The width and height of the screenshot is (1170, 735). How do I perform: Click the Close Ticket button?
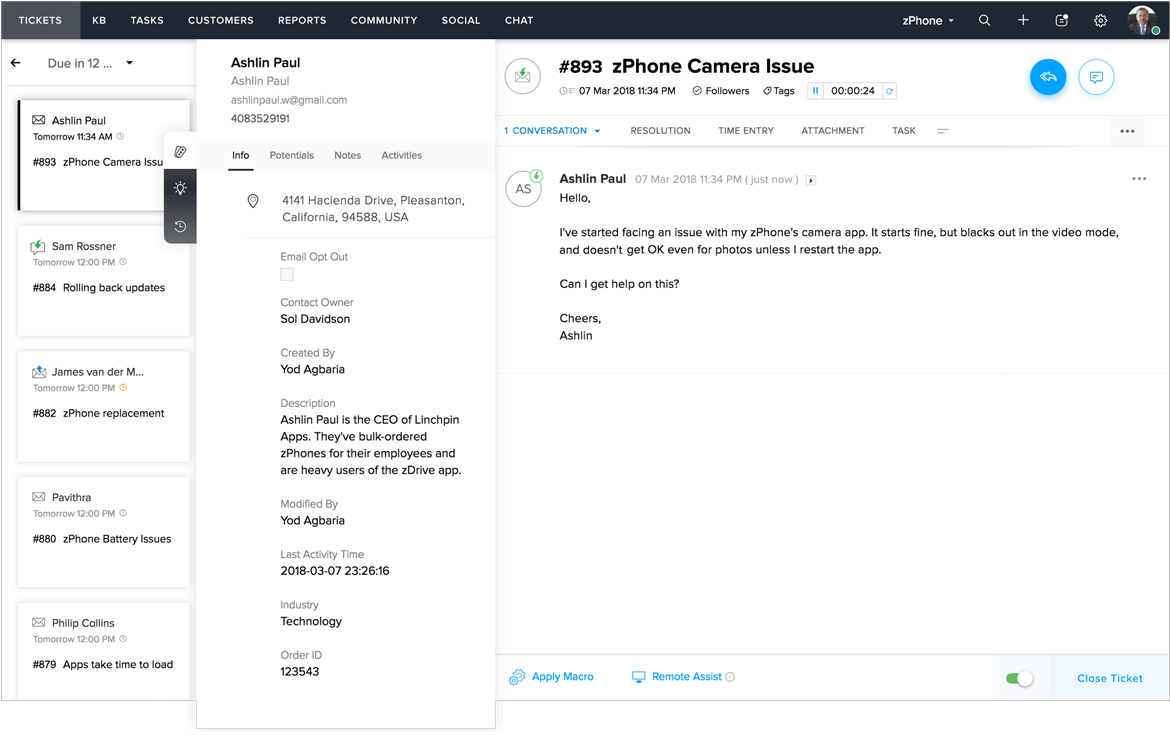point(1109,678)
